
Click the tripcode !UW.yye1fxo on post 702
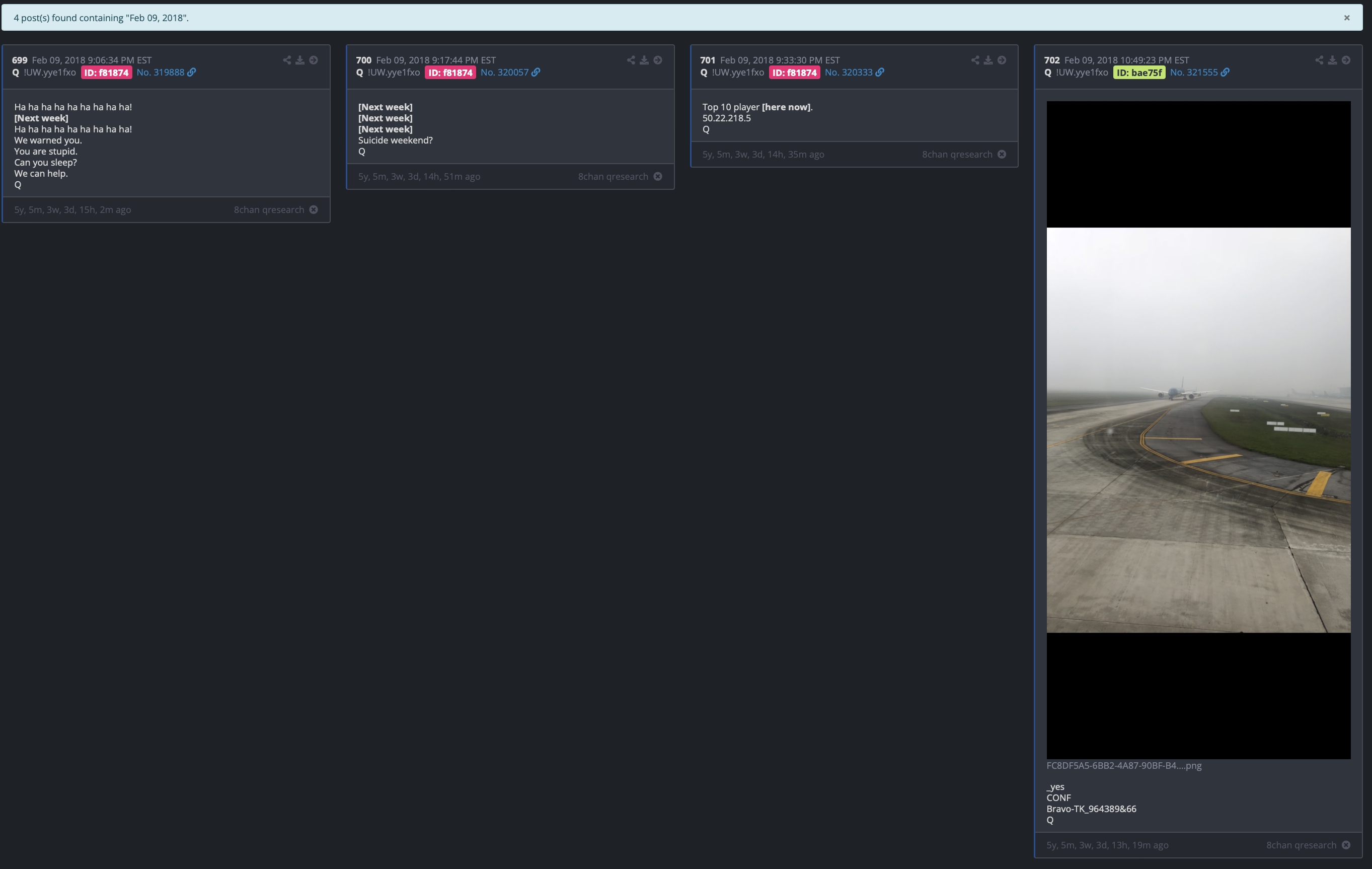(x=1082, y=73)
